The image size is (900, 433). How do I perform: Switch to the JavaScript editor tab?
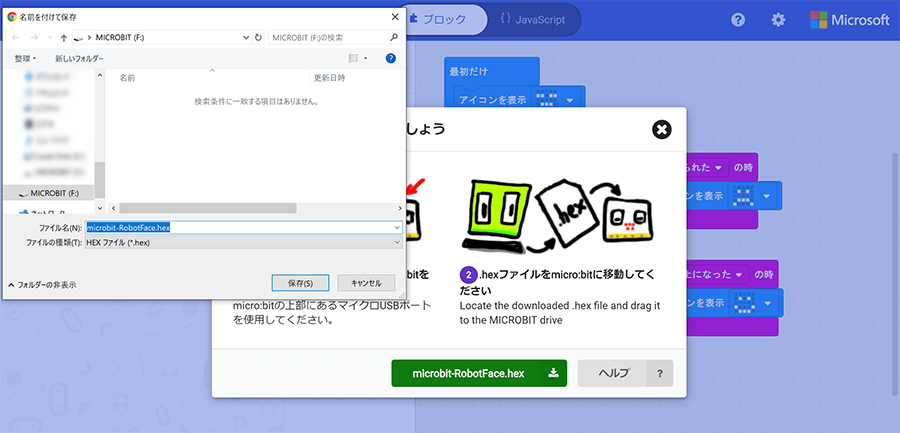(533, 20)
